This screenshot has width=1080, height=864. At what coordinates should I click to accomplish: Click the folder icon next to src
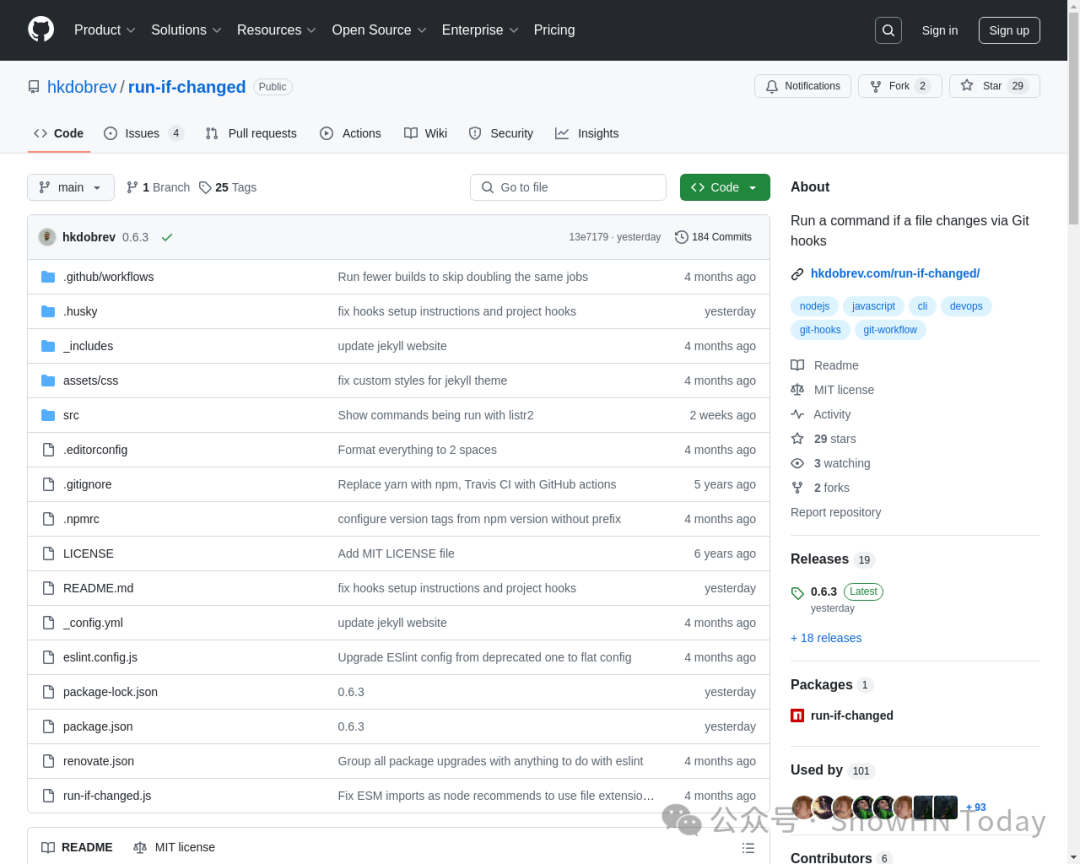click(48, 415)
